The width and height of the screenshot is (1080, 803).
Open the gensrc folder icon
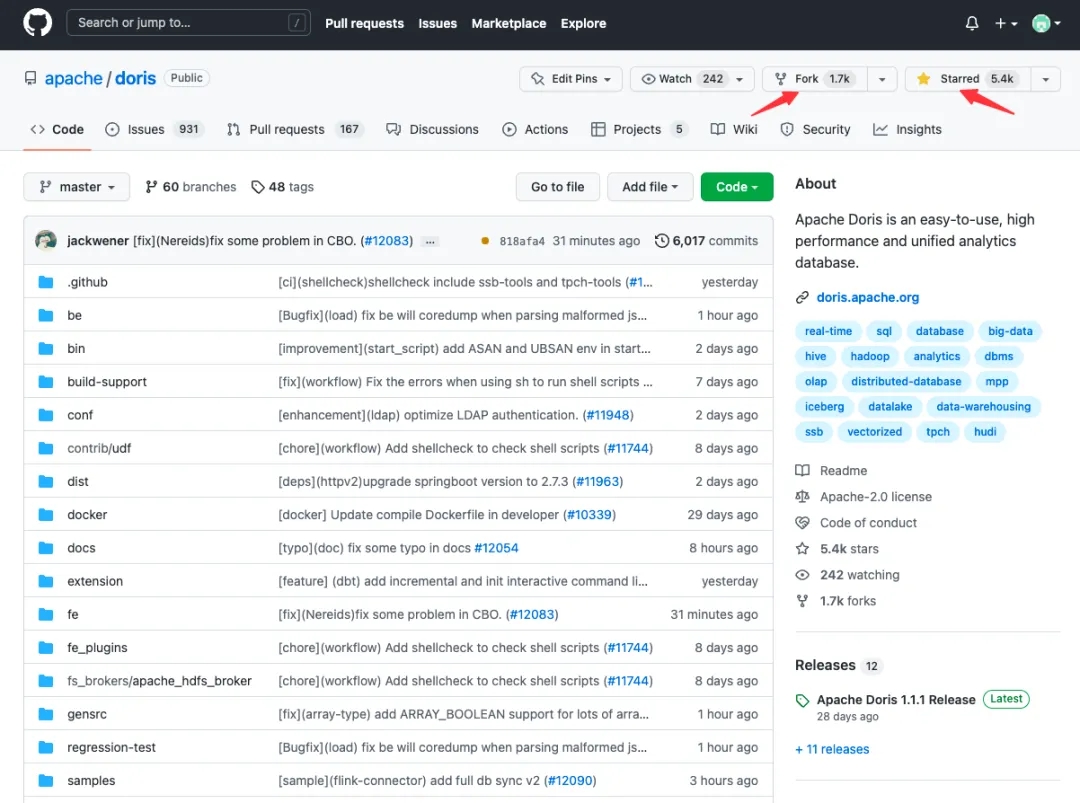click(x=46, y=714)
